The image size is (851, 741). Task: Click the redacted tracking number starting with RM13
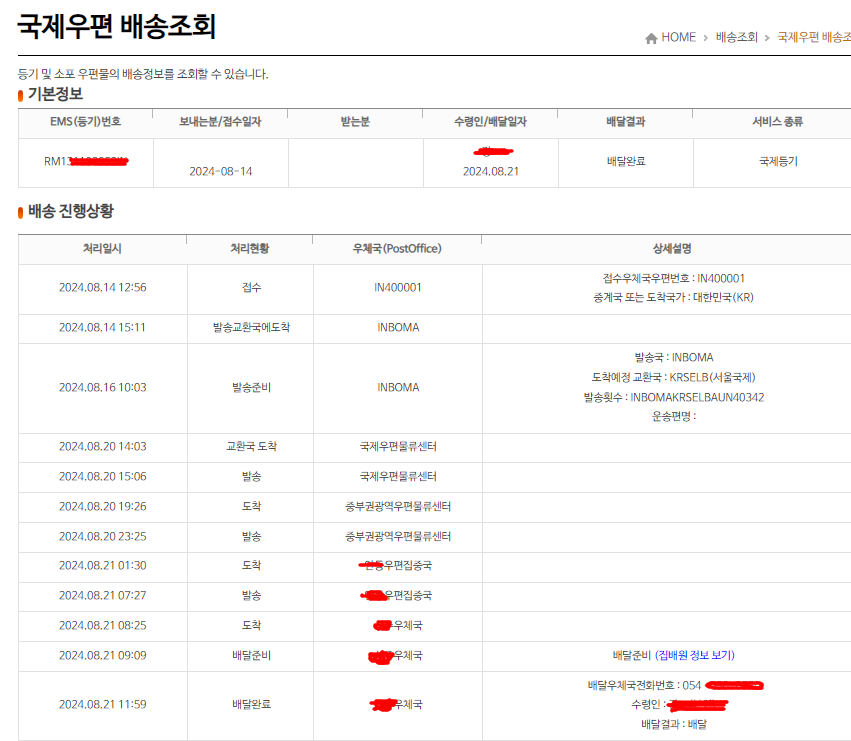[x=86, y=160]
